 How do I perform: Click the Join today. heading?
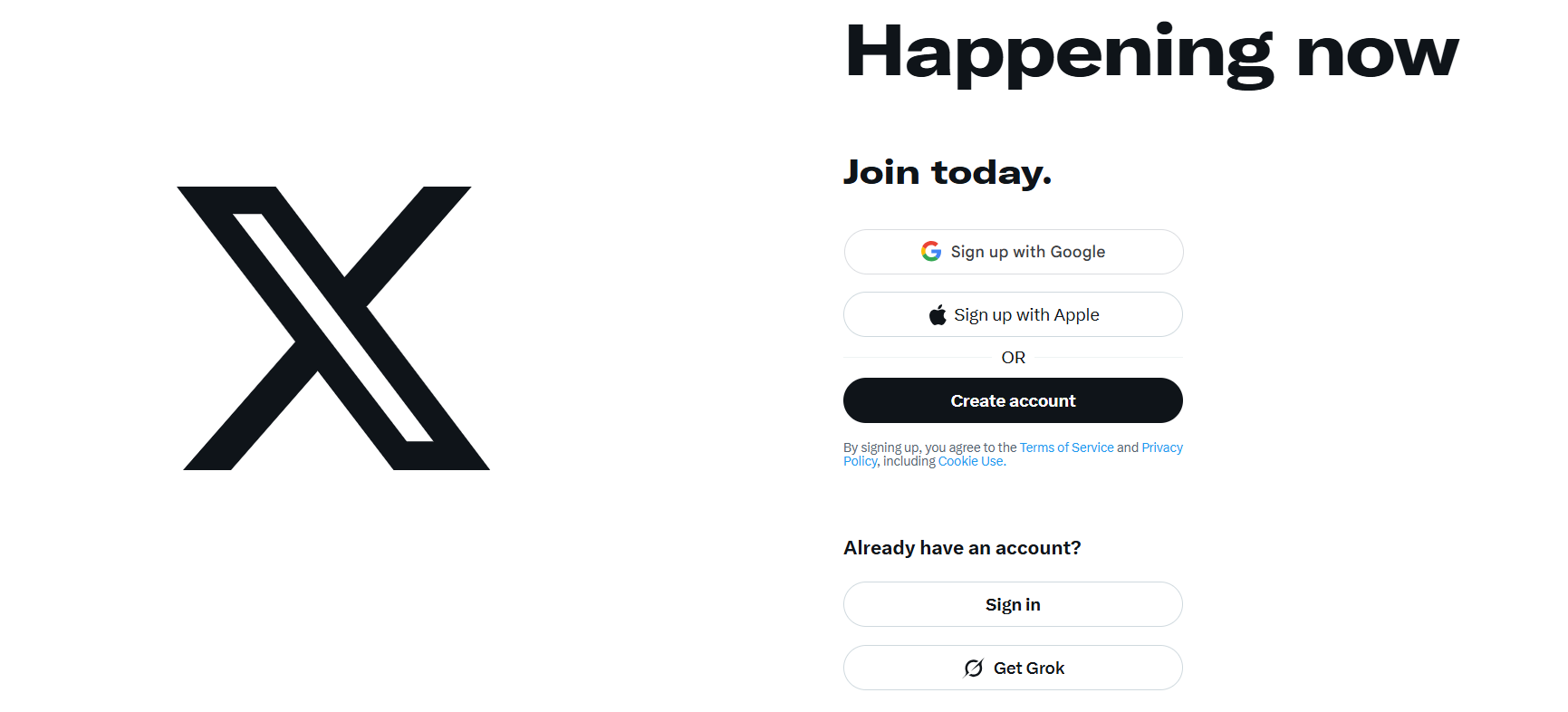click(x=947, y=172)
